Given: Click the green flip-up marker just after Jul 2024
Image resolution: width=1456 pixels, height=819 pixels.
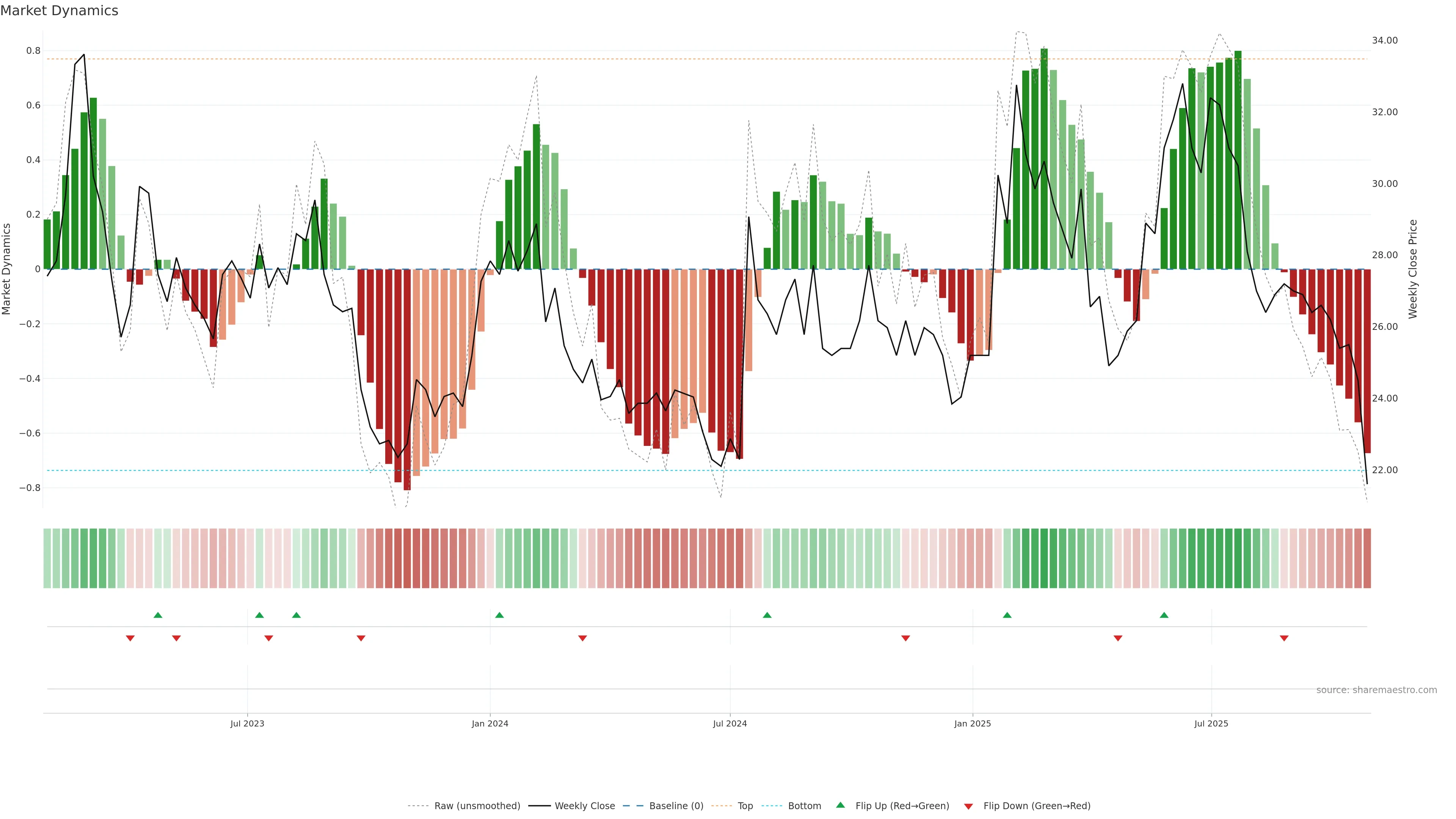Looking at the screenshot, I should coord(767,615).
